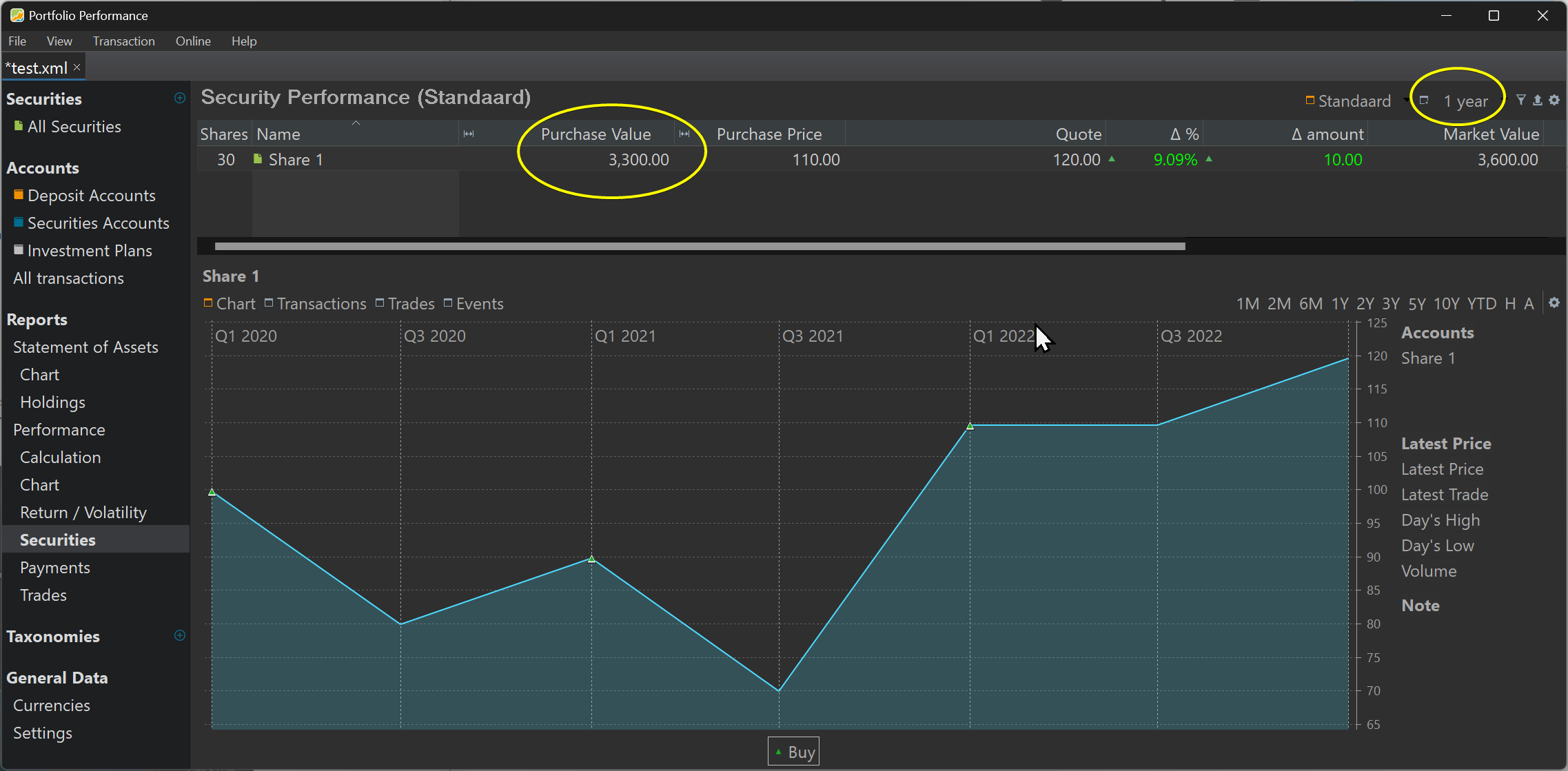
Task: Open the Online menu
Action: 193,41
